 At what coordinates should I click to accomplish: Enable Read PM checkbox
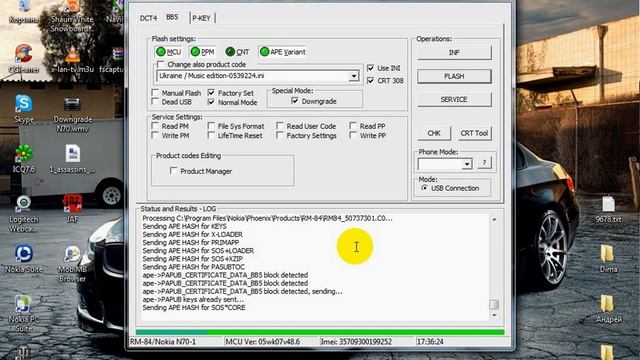(x=155, y=126)
